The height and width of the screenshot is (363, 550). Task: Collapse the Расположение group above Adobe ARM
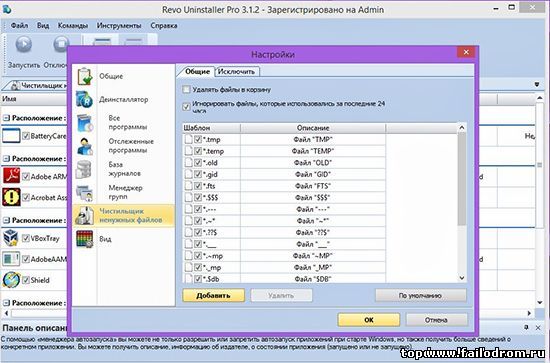pyautogui.click(x=6, y=159)
